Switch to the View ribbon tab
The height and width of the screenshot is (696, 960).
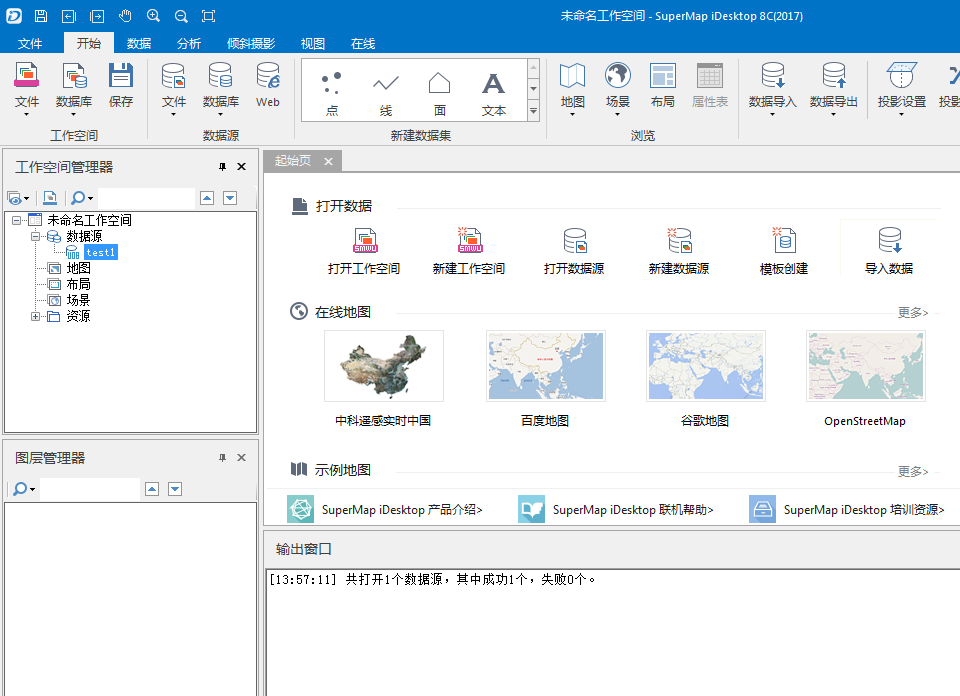(x=313, y=43)
